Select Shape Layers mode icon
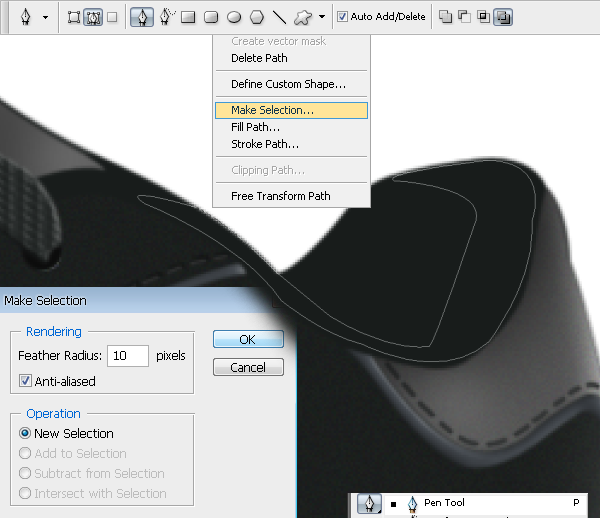Image resolution: width=600 pixels, height=518 pixels. click(73, 17)
